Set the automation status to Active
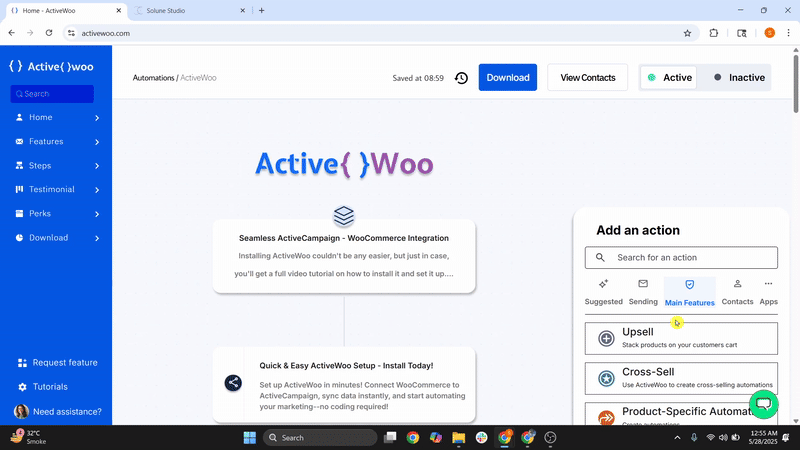The width and height of the screenshot is (800, 450). pos(669,78)
